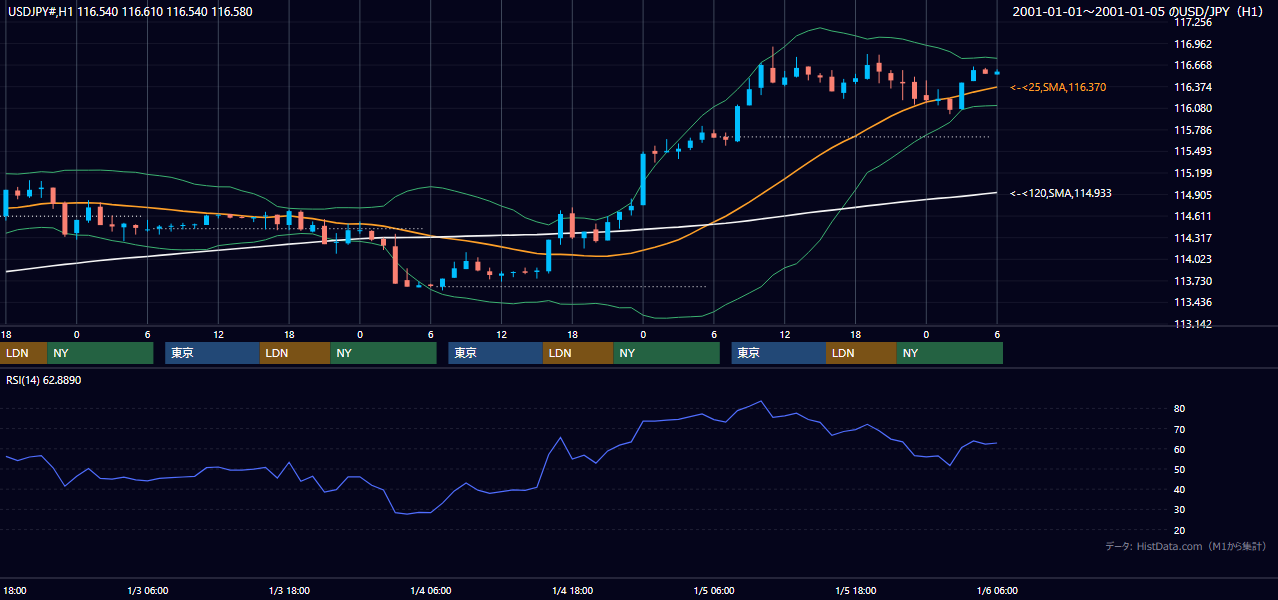
Task: Click RSI axis level 80
Action: (1179, 409)
